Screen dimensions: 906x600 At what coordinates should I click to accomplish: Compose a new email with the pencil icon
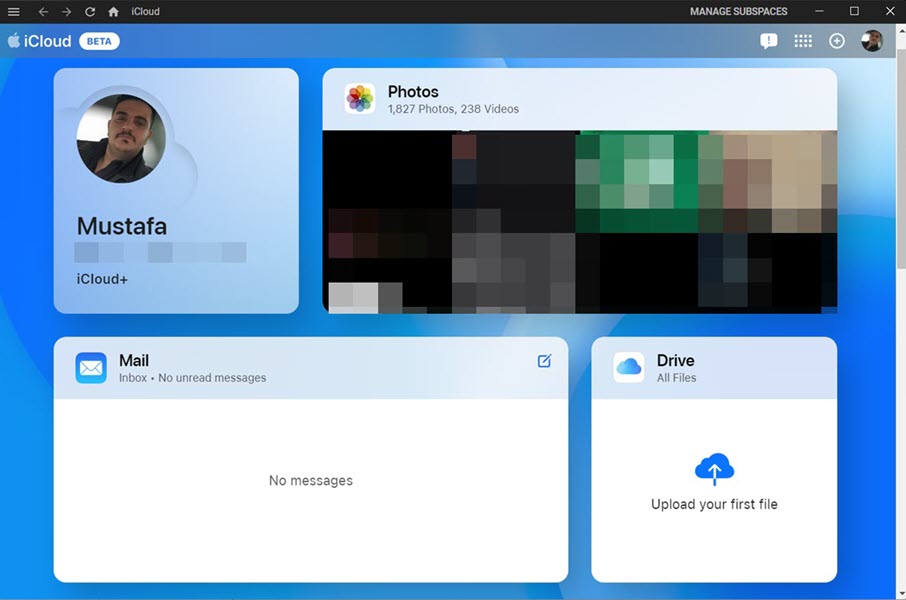tap(544, 361)
